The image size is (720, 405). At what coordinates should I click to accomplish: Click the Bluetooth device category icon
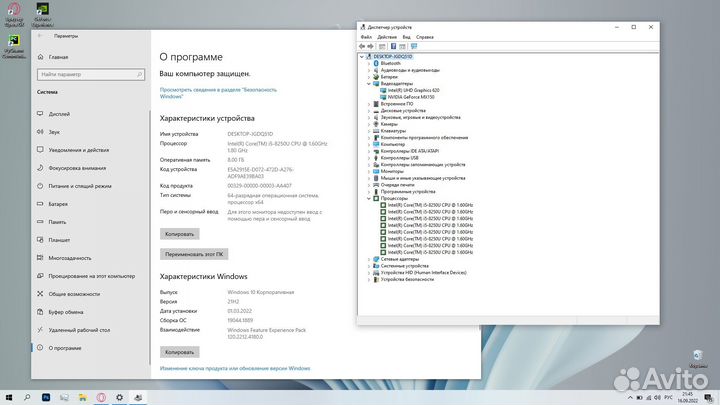click(376, 63)
